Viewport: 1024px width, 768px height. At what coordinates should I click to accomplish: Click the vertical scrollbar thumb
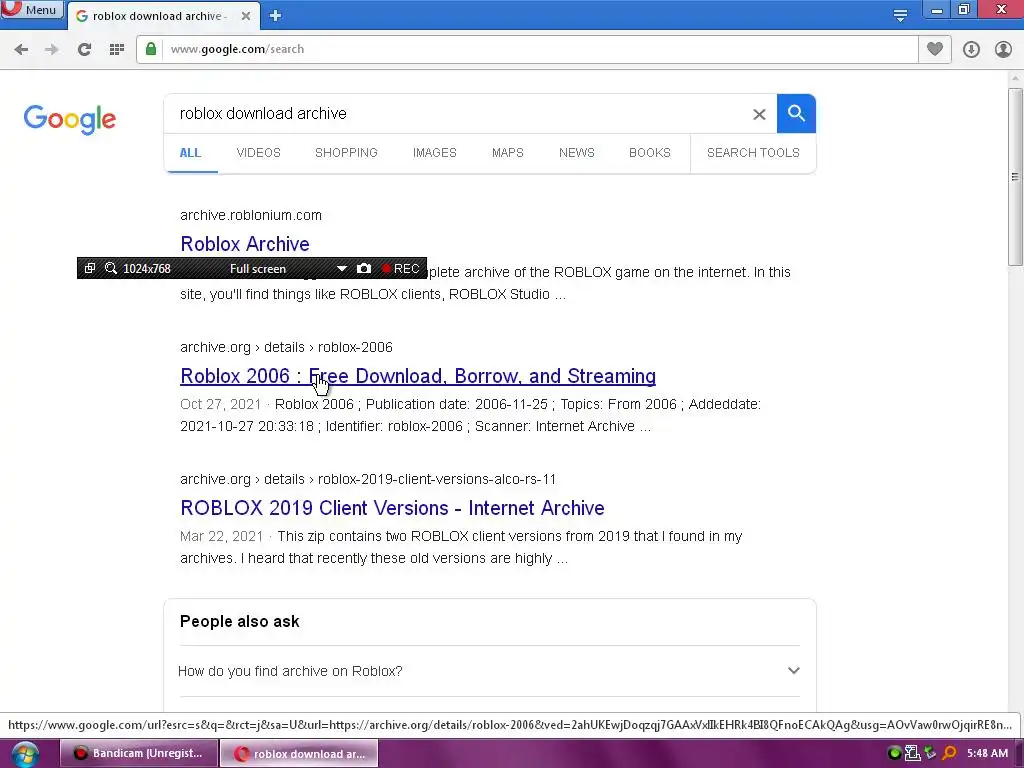coord(1015,176)
